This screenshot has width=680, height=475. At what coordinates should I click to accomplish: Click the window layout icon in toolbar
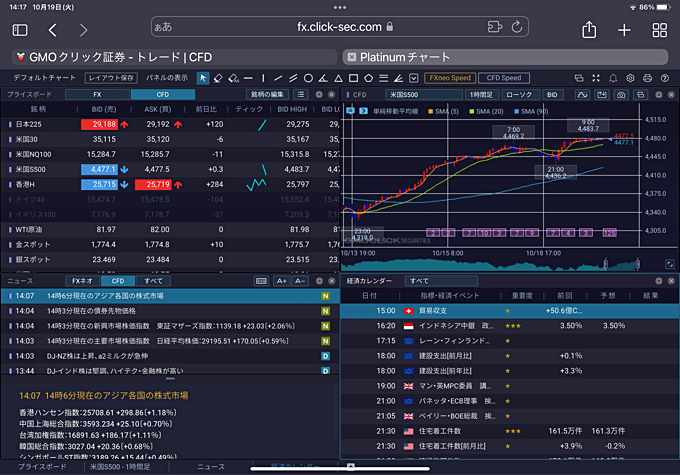coord(579,78)
